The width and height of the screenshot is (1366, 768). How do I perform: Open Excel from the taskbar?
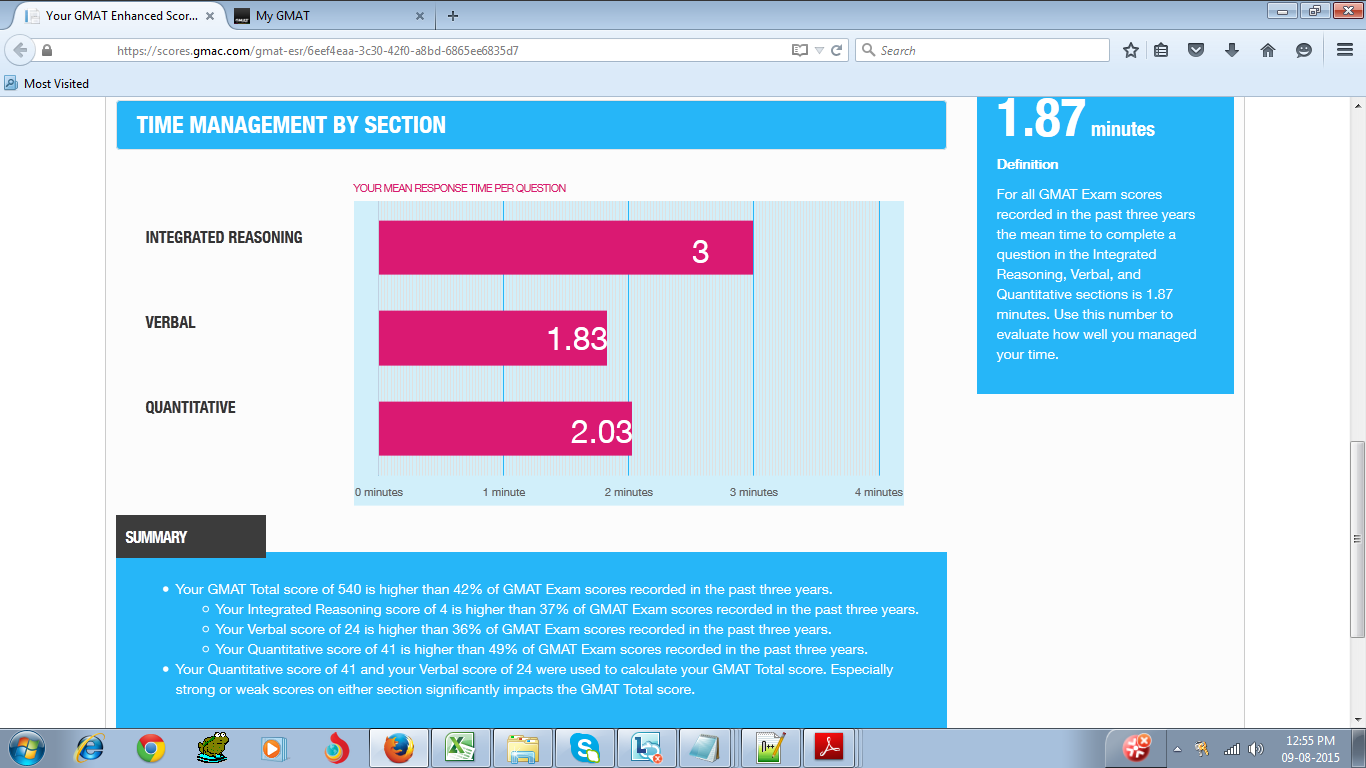coord(460,748)
